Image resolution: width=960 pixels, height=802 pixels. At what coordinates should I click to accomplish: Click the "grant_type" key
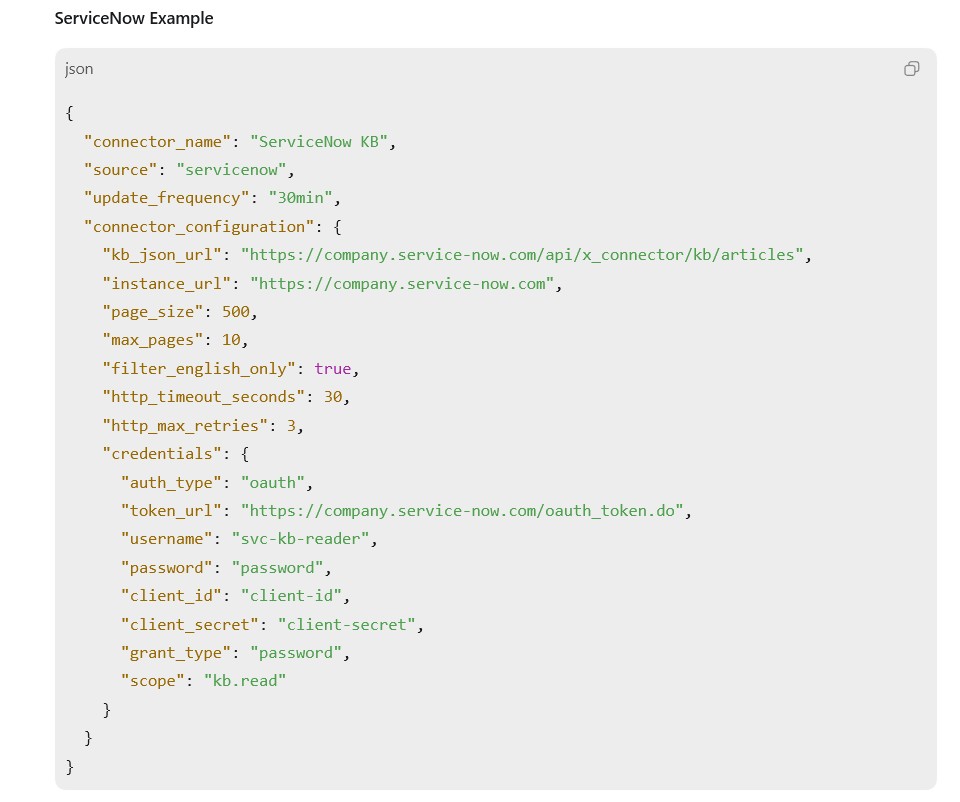176,653
